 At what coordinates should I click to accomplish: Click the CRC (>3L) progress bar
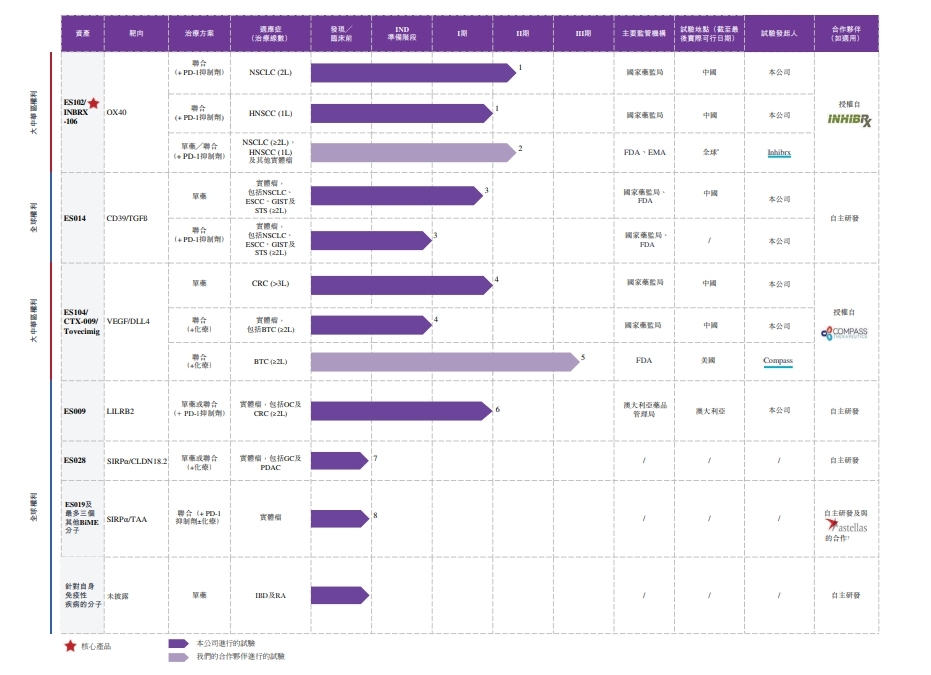[x=400, y=285]
